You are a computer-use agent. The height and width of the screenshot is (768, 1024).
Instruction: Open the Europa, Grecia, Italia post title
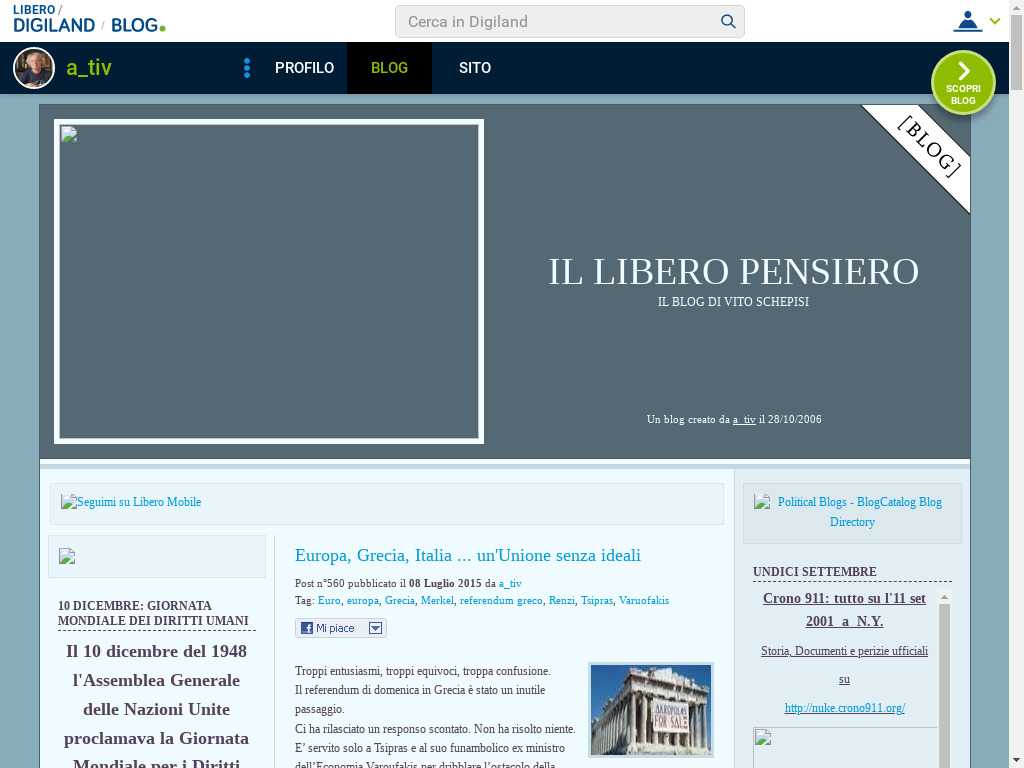click(x=467, y=555)
